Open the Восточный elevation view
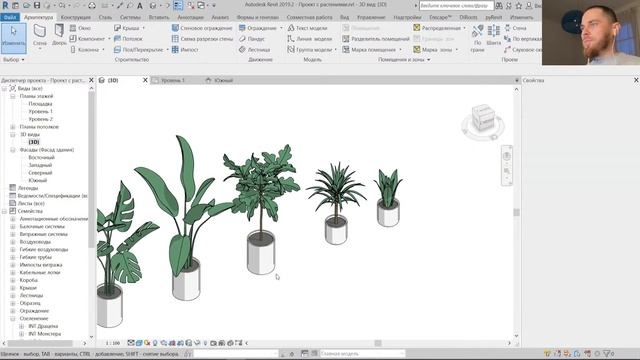 tap(41, 158)
